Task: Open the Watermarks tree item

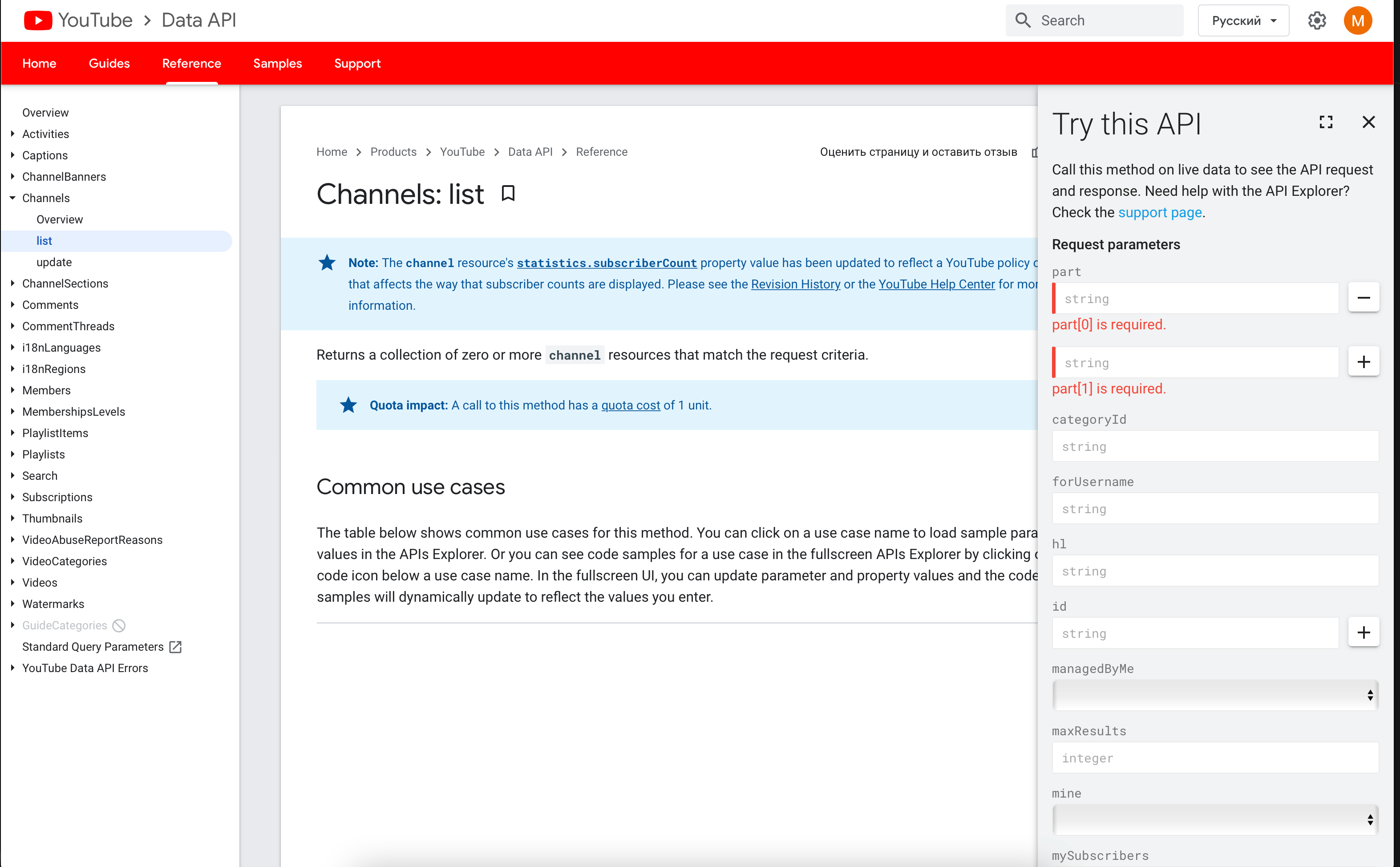Action: (x=53, y=604)
